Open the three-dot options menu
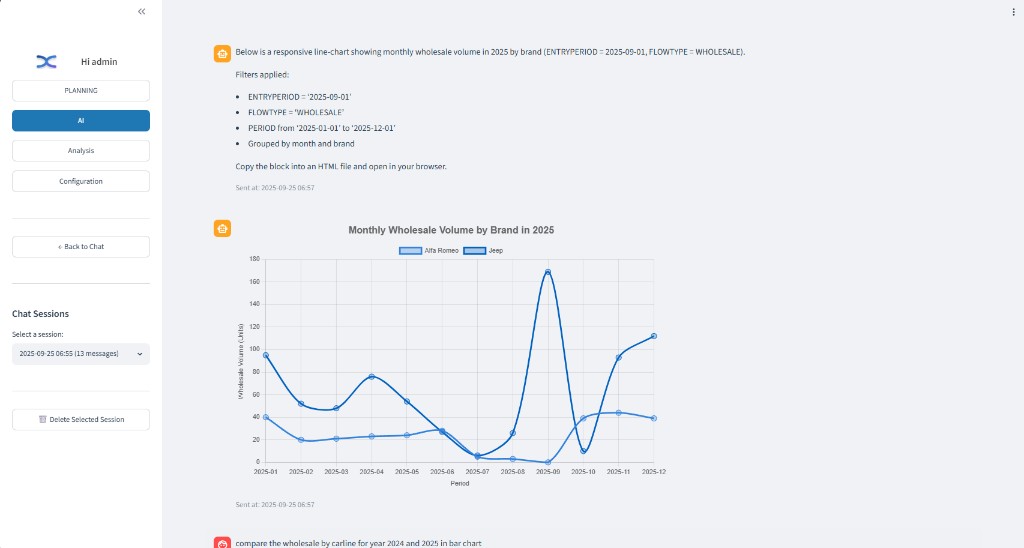Screen dimensions: 1024x548 (x=1013, y=12)
